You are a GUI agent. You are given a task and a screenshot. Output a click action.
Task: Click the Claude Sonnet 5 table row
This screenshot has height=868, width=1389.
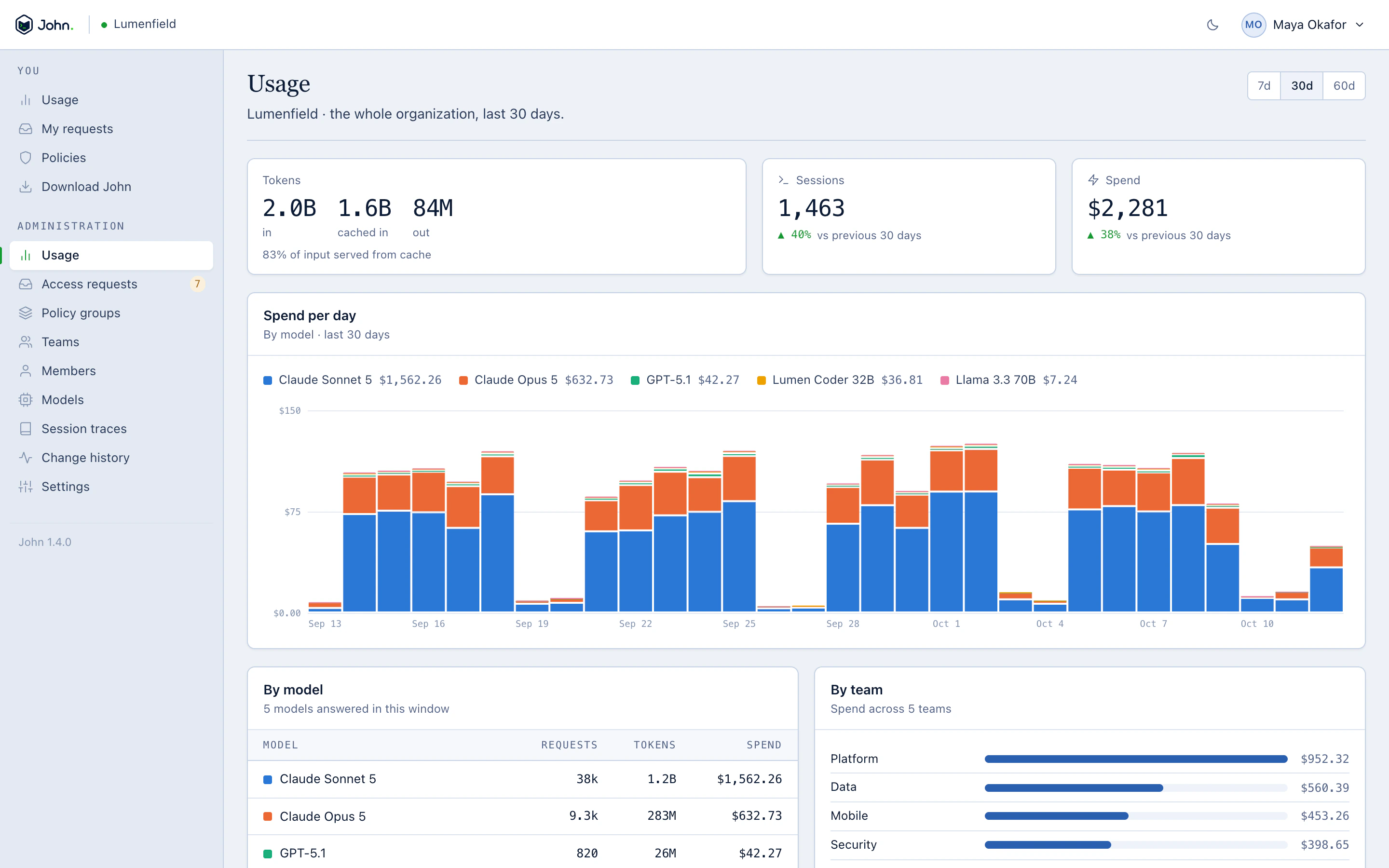point(522,779)
